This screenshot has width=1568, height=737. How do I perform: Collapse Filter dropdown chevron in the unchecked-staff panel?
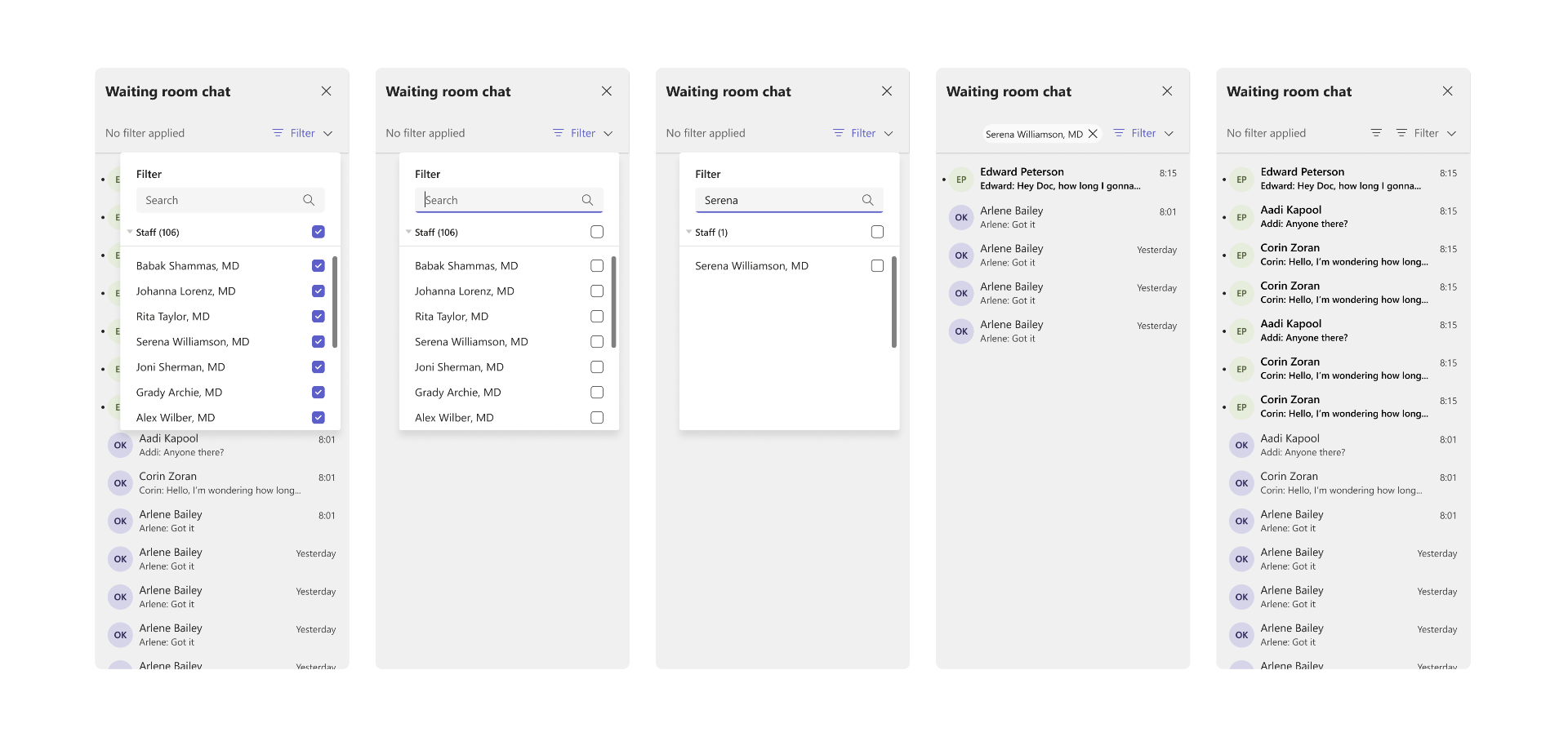tap(608, 133)
